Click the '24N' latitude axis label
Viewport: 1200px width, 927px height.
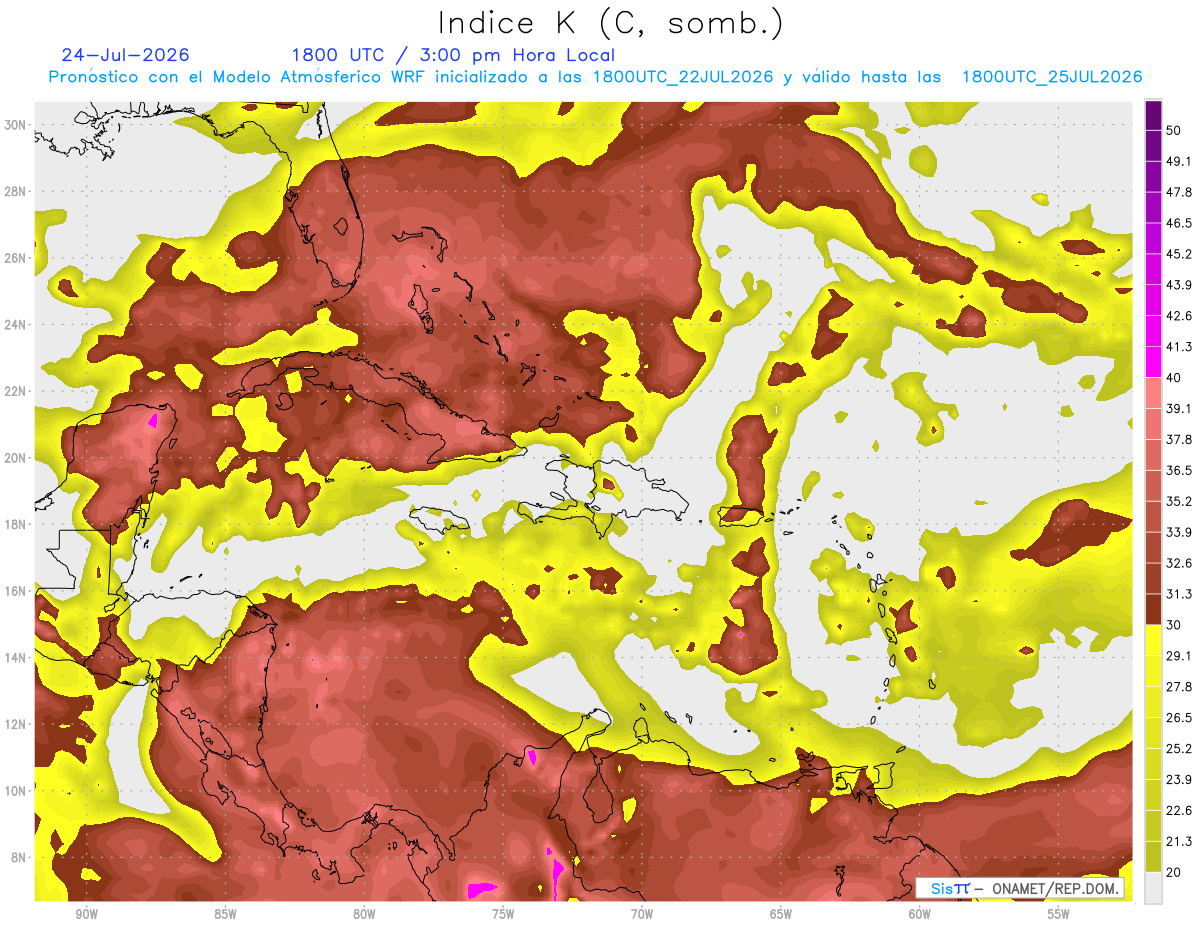click(15, 325)
